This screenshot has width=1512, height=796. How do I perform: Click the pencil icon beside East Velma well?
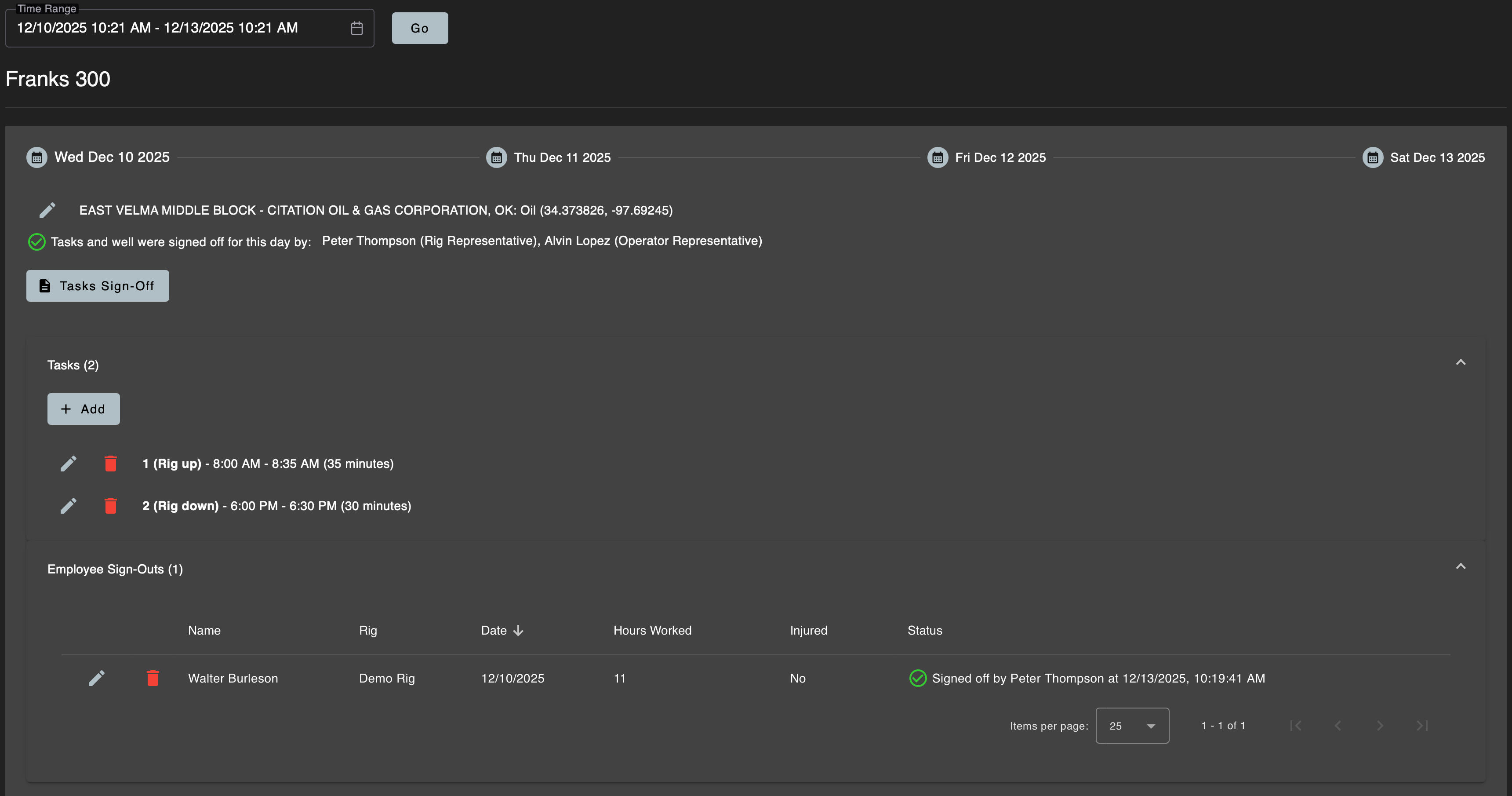pyautogui.click(x=47, y=210)
